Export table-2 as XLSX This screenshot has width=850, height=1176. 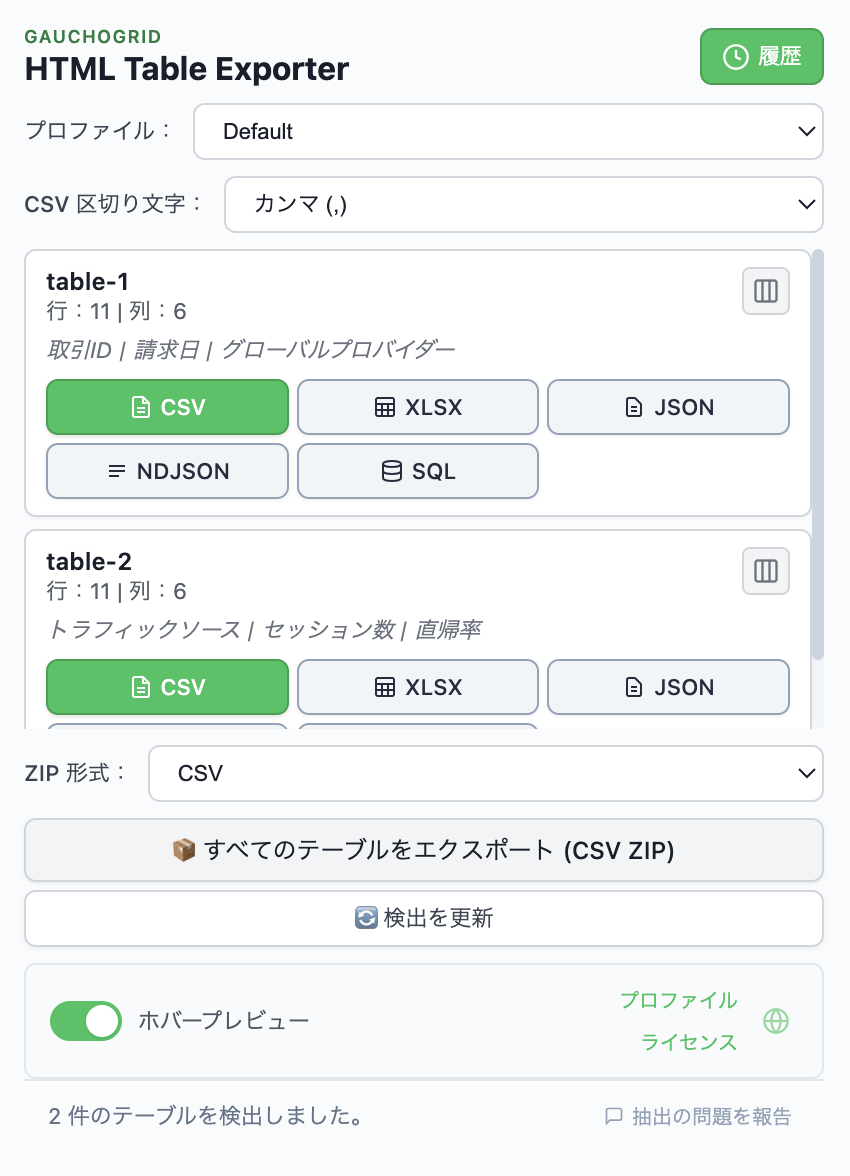(x=417, y=687)
